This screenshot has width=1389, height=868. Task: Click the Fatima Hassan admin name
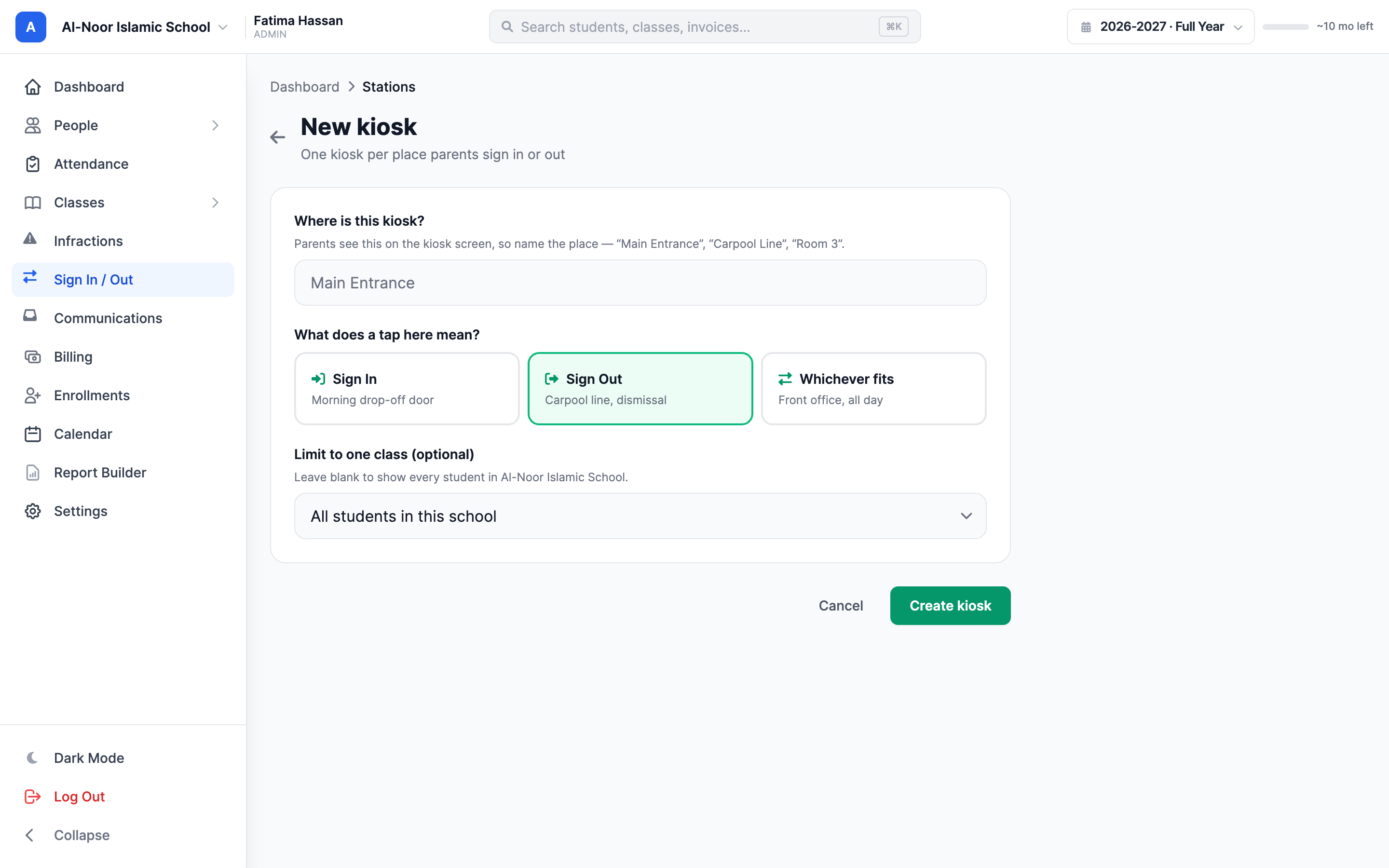tap(298, 21)
